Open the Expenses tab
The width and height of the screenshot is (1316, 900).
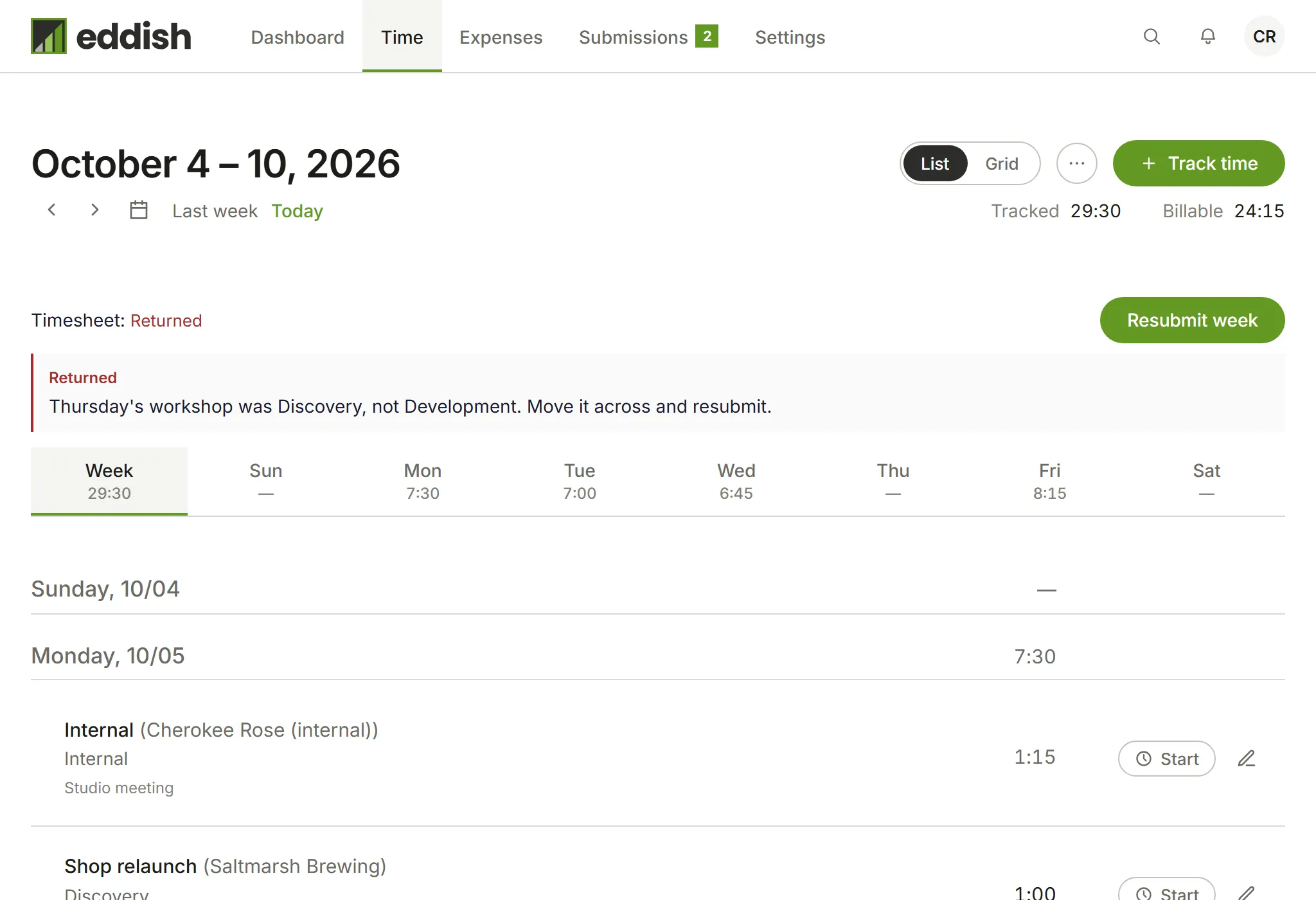click(501, 37)
